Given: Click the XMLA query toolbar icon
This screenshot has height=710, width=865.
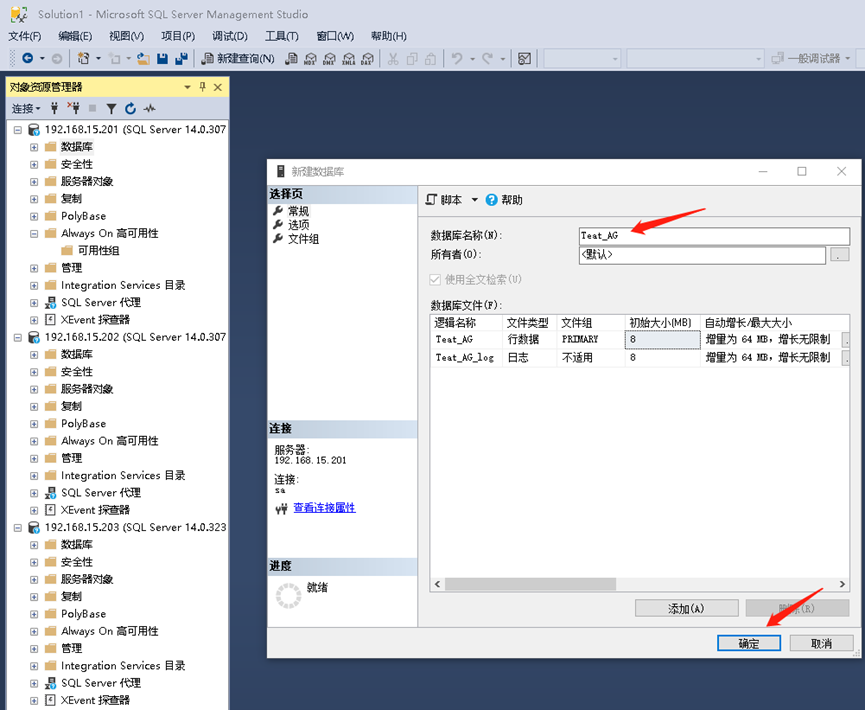Looking at the screenshot, I should (x=348, y=58).
